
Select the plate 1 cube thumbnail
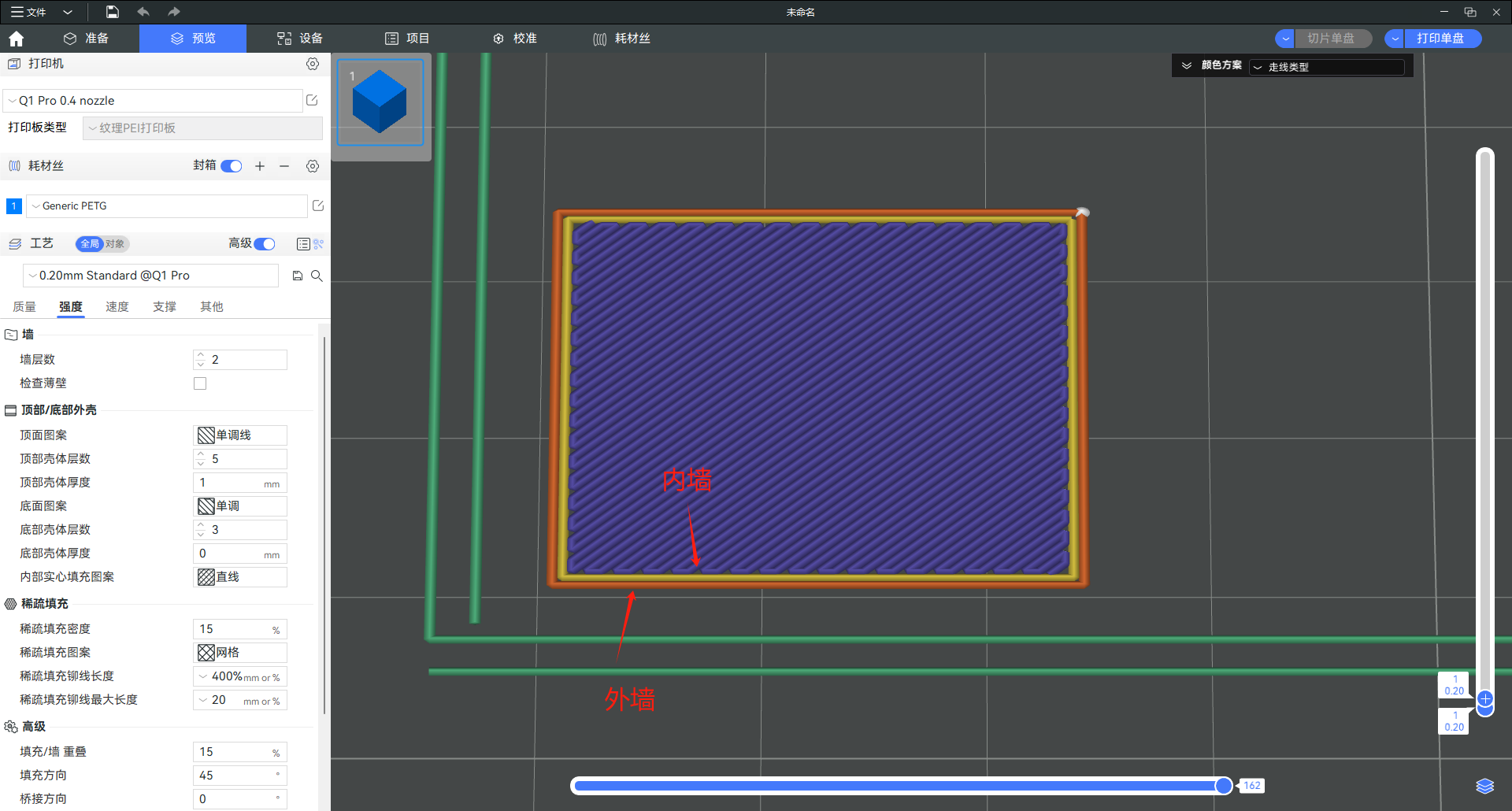click(380, 102)
